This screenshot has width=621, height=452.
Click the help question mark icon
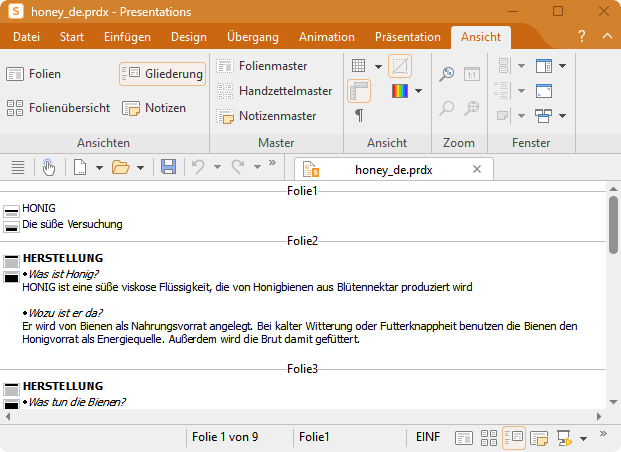[581, 36]
